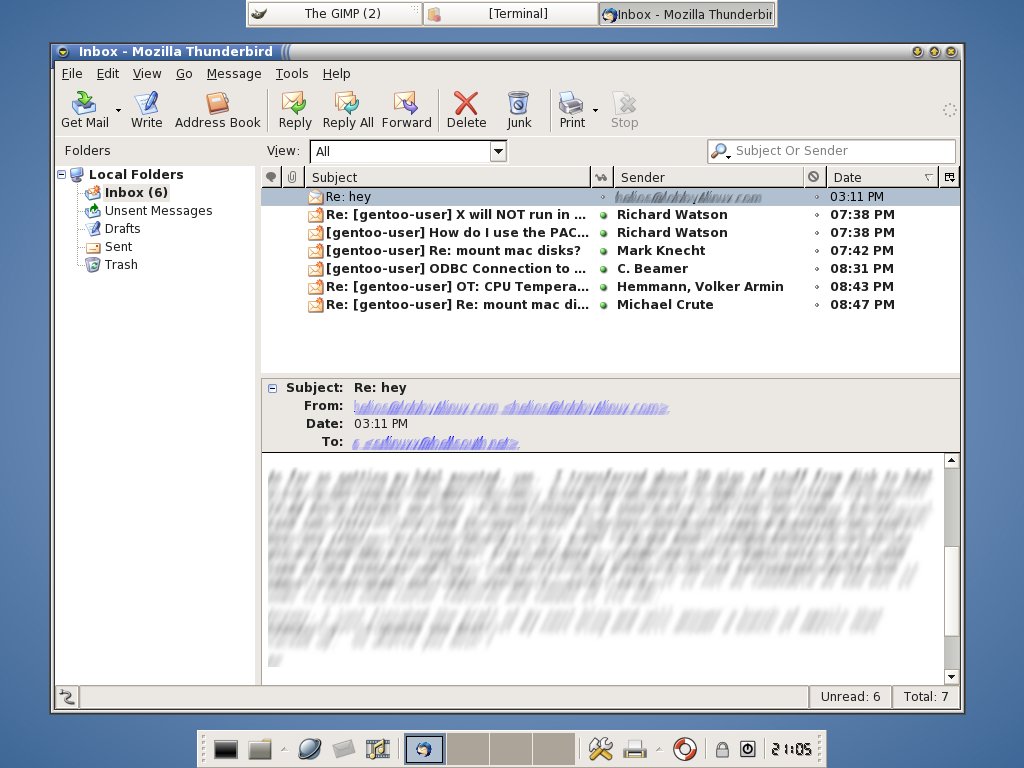Image resolution: width=1024 pixels, height=768 pixels.
Task: Open the Message menu
Action: 234,74
